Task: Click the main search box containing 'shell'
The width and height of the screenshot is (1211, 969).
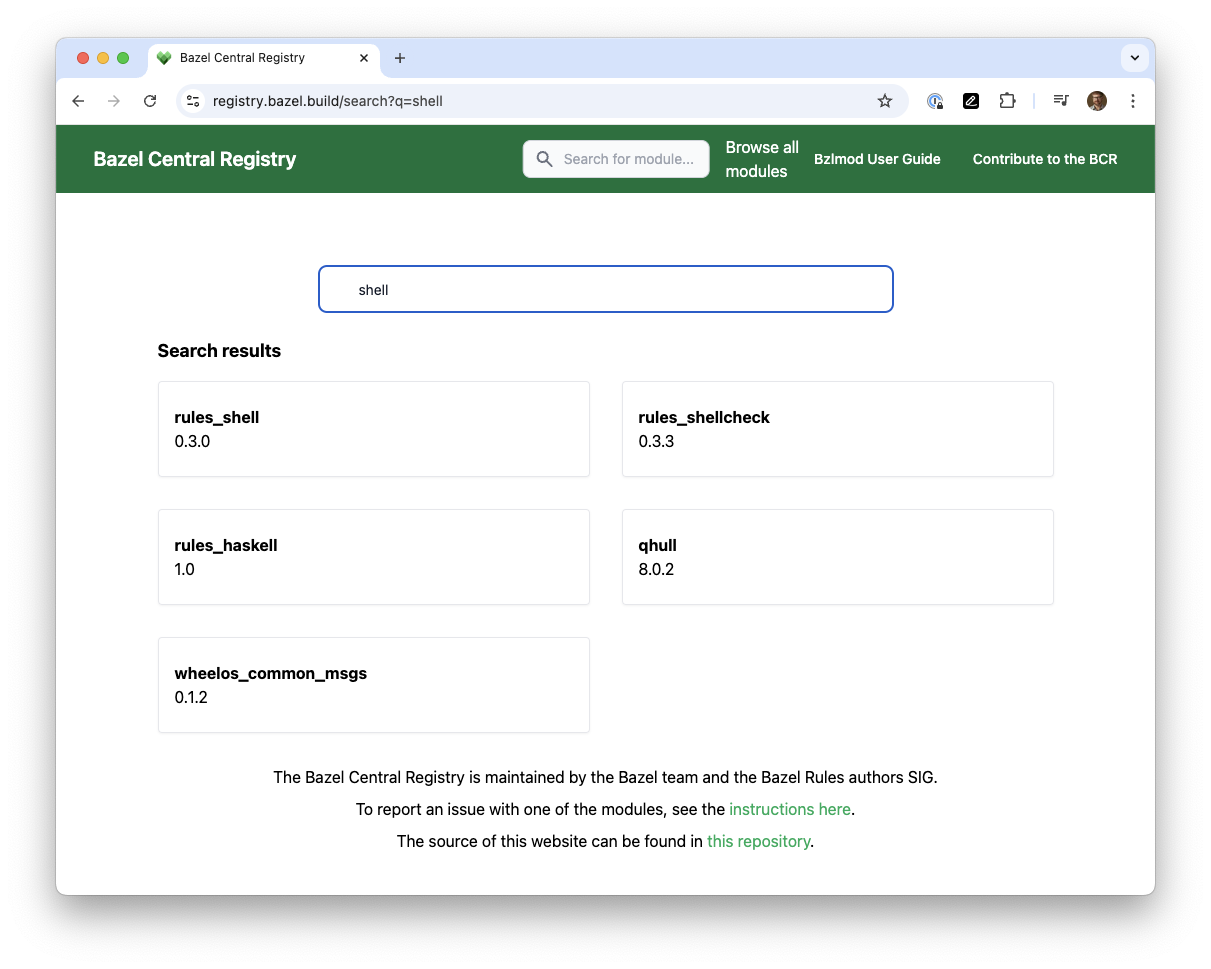Action: click(x=605, y=289)
